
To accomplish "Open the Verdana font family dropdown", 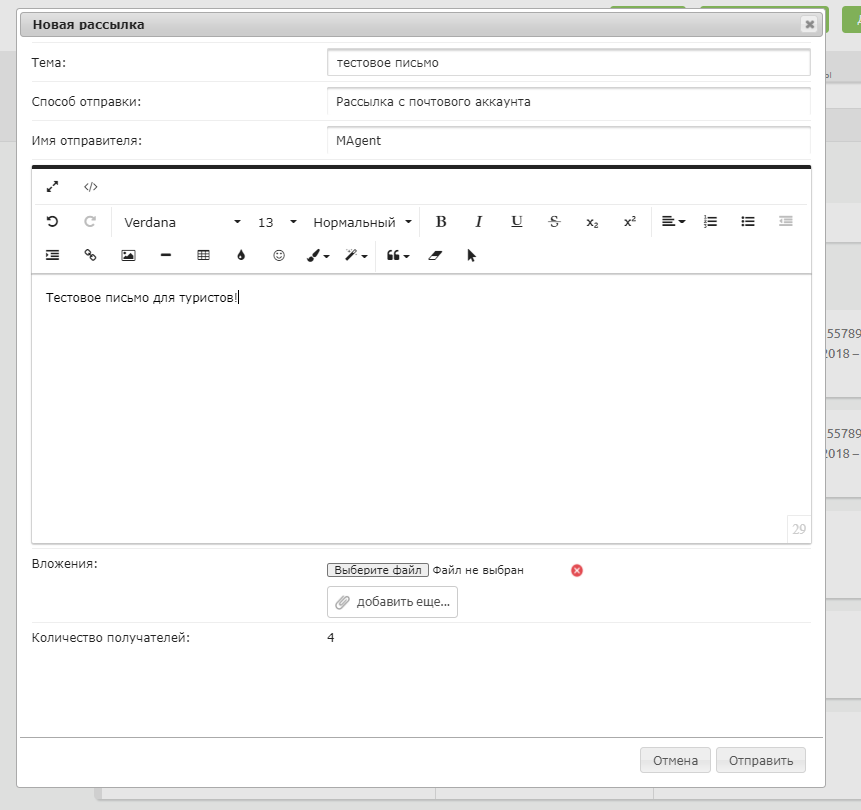I will click(182, 222).
